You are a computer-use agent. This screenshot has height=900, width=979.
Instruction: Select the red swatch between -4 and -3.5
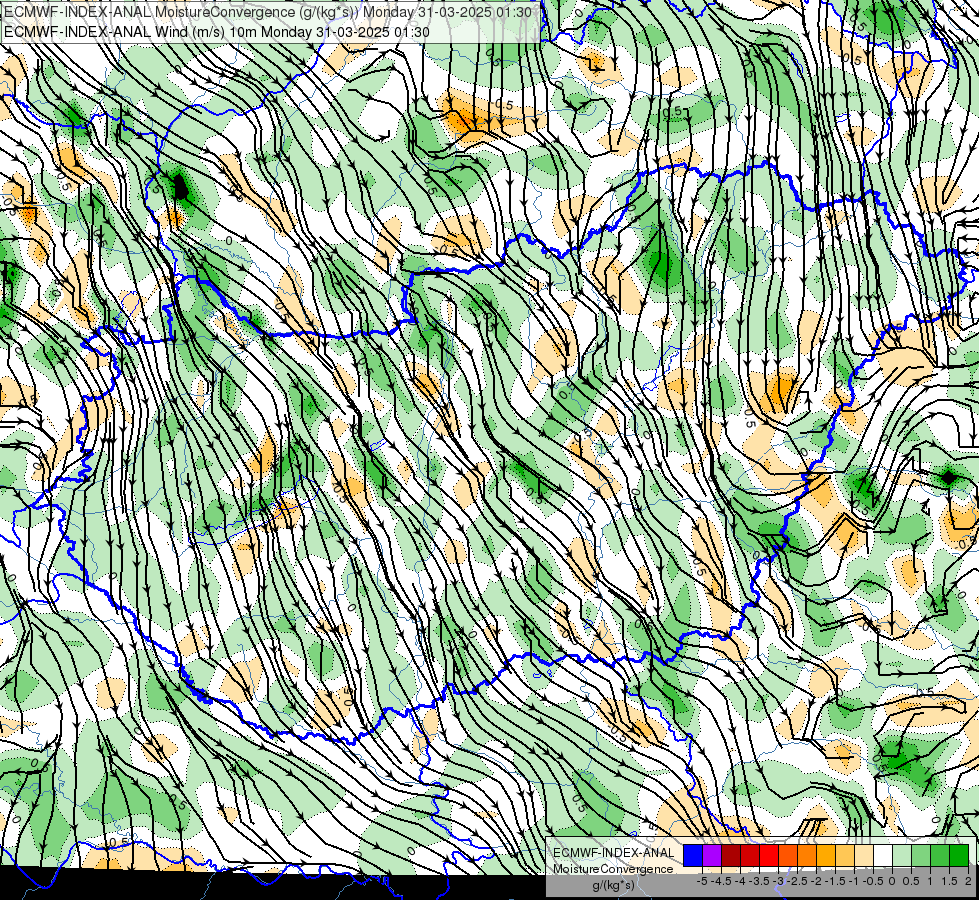pos(750,855)
